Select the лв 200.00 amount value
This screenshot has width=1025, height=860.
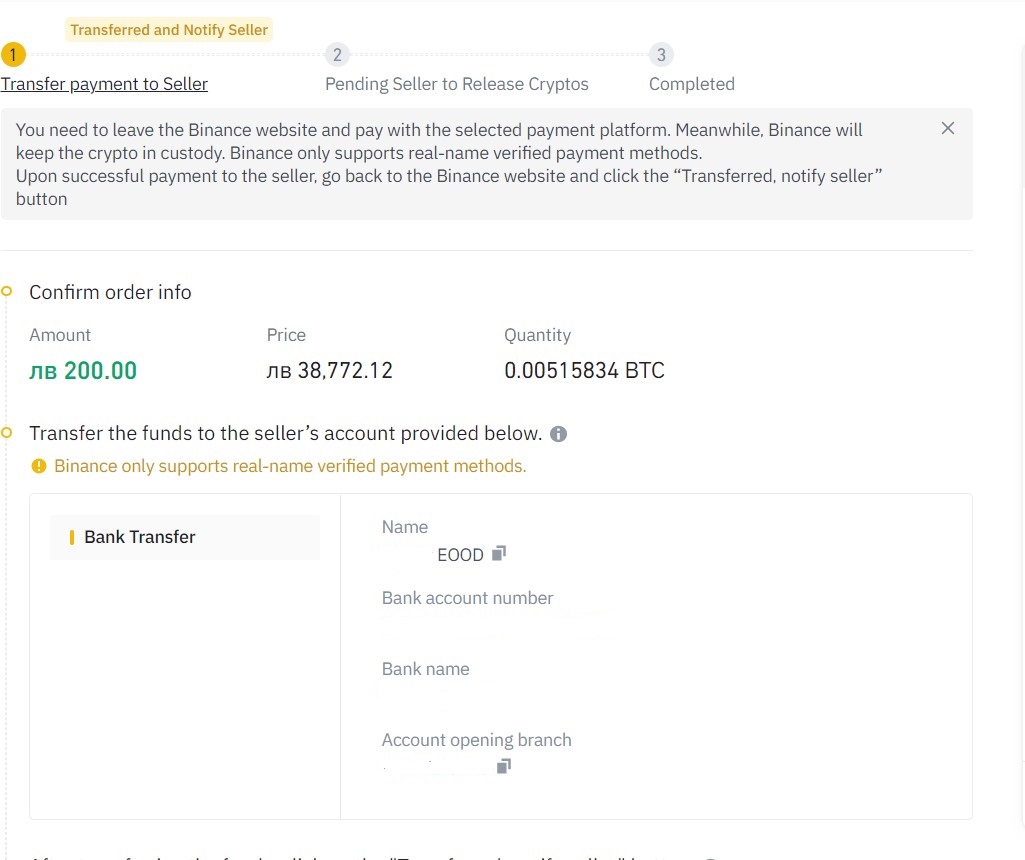83,371
